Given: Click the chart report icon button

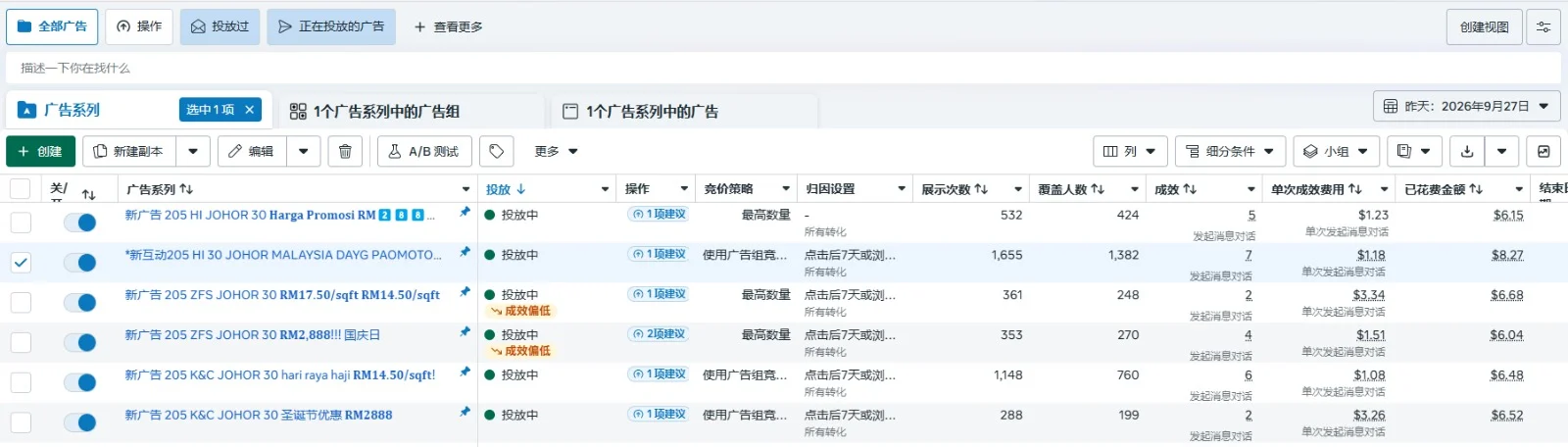Looking at the screenshot, I should [x=1543, y=151].
